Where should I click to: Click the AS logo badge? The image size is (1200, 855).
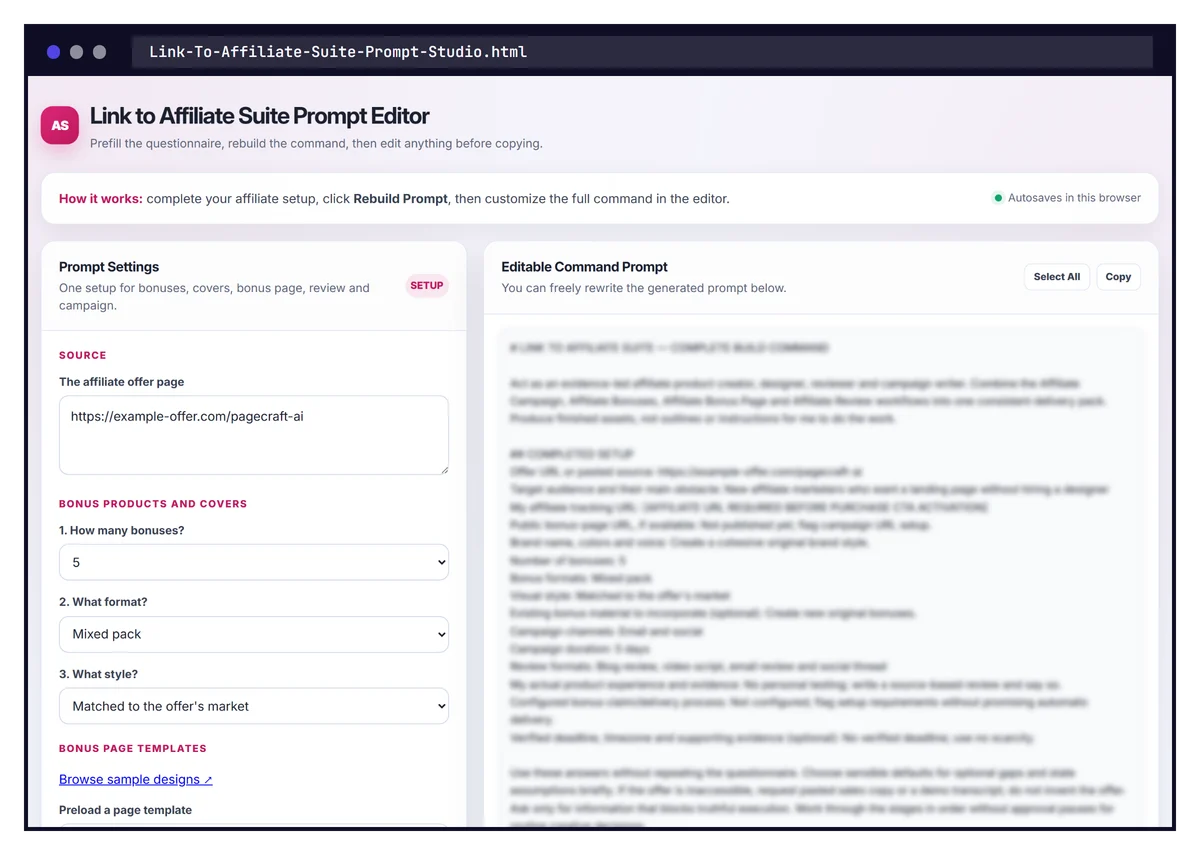[60, 126]
